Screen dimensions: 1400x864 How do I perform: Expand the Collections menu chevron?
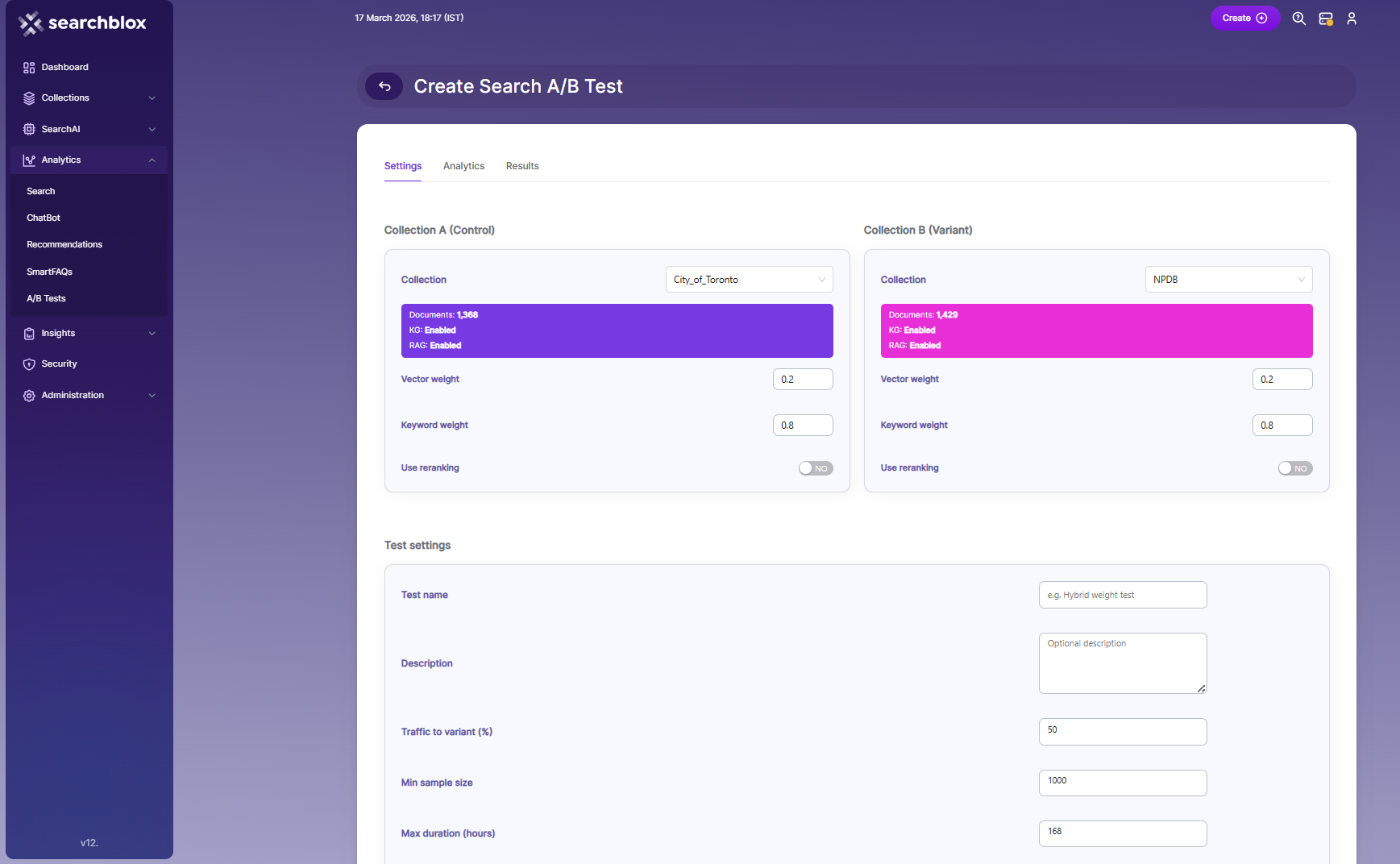click(x=152, y=98)
